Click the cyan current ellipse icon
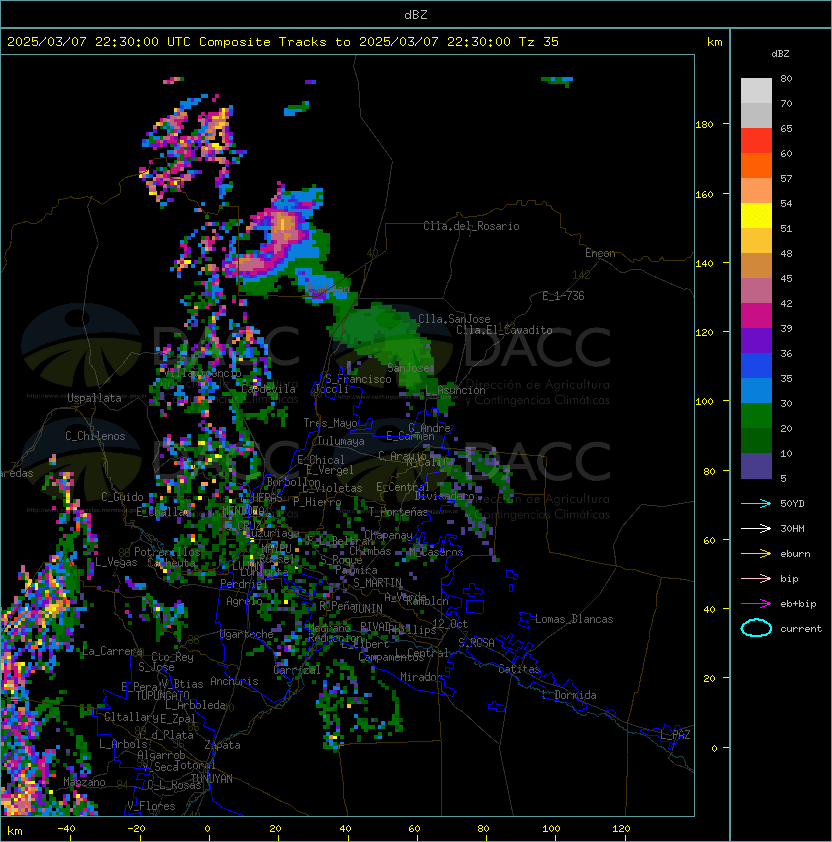Viewport: 832px width, 842px height. pos(756,629)
